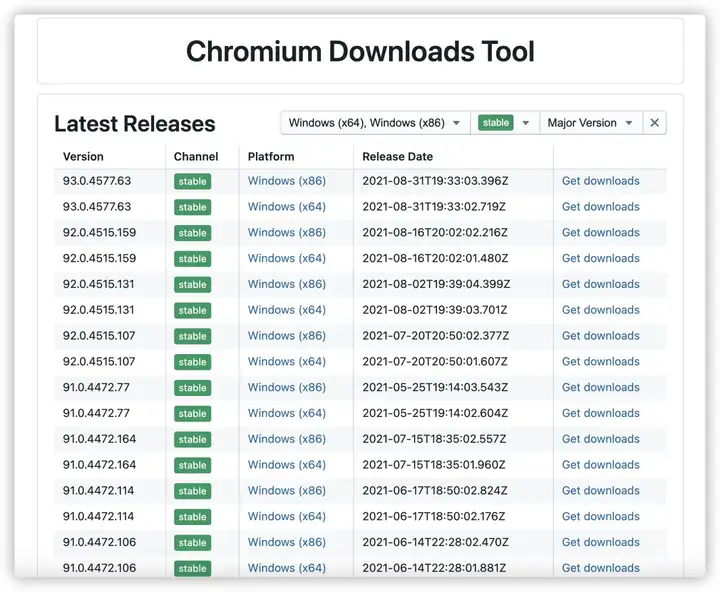Open Windows (x64) link in 2021-06-14T22:28:01.881Z row
The width and height of the screenshot is (720, 592).
tap(287, 568)
